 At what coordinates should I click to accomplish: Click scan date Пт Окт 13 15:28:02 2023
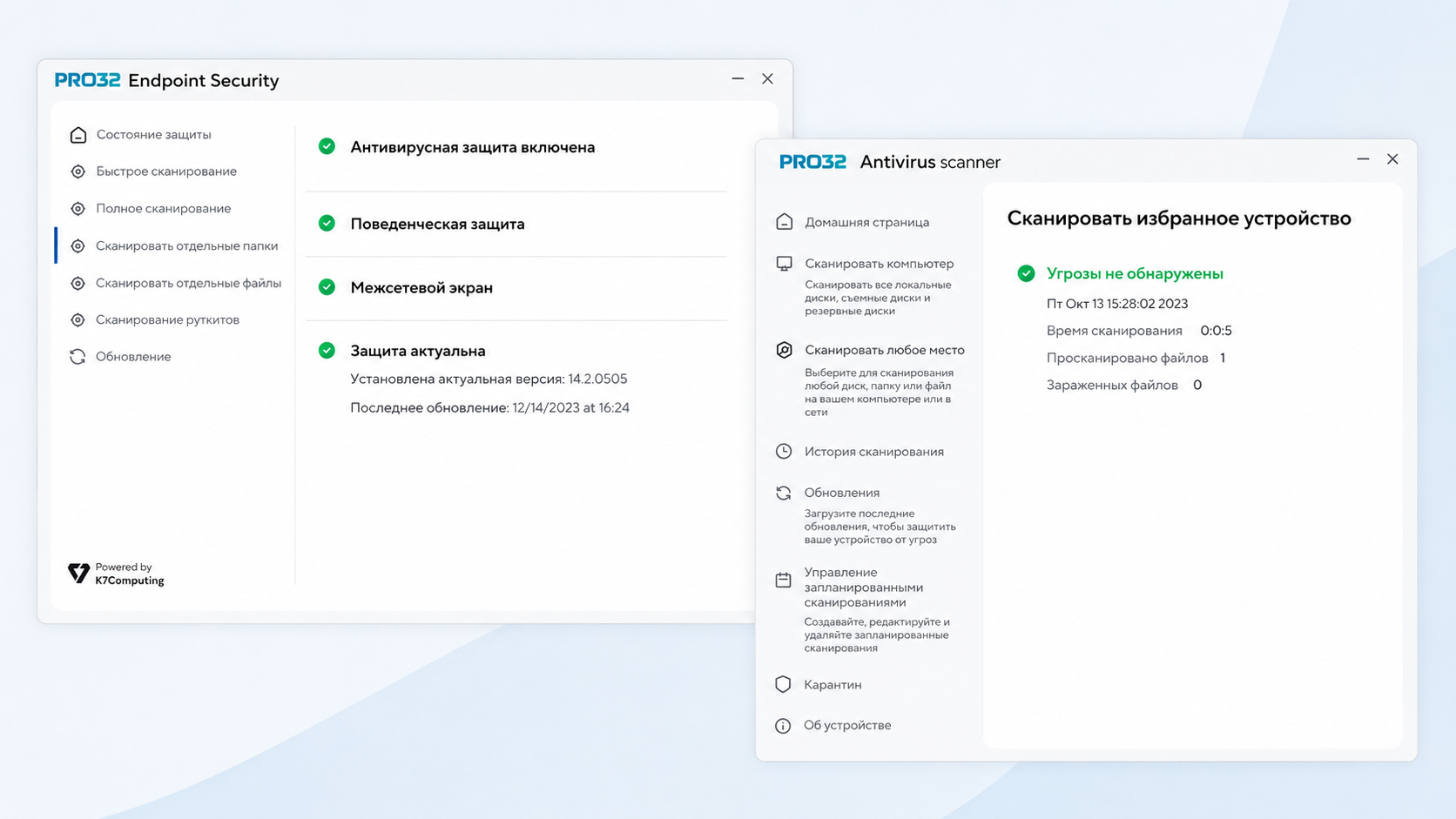(1117, 304)
